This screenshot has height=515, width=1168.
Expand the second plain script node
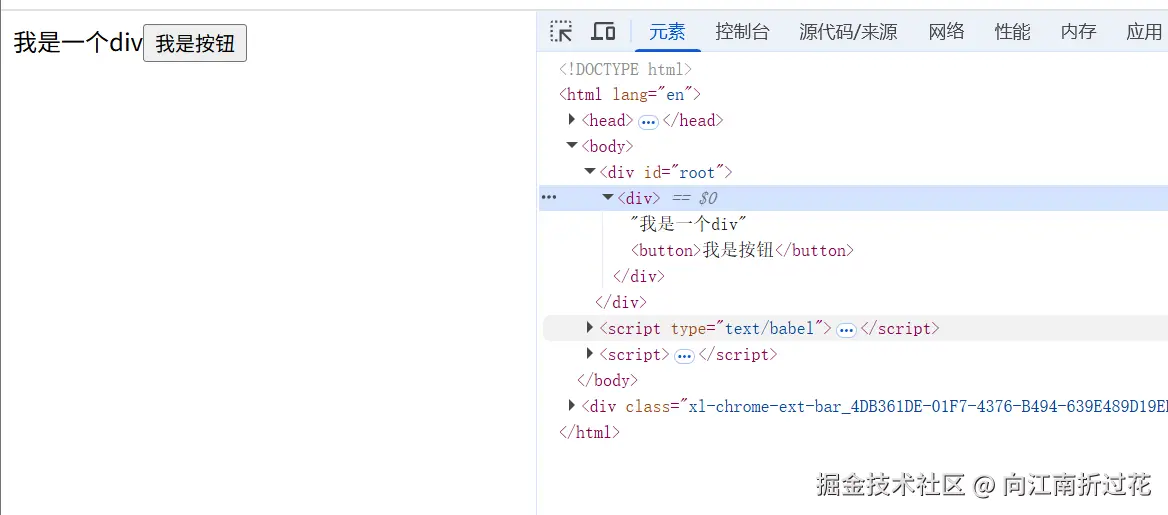coord(590,353)
